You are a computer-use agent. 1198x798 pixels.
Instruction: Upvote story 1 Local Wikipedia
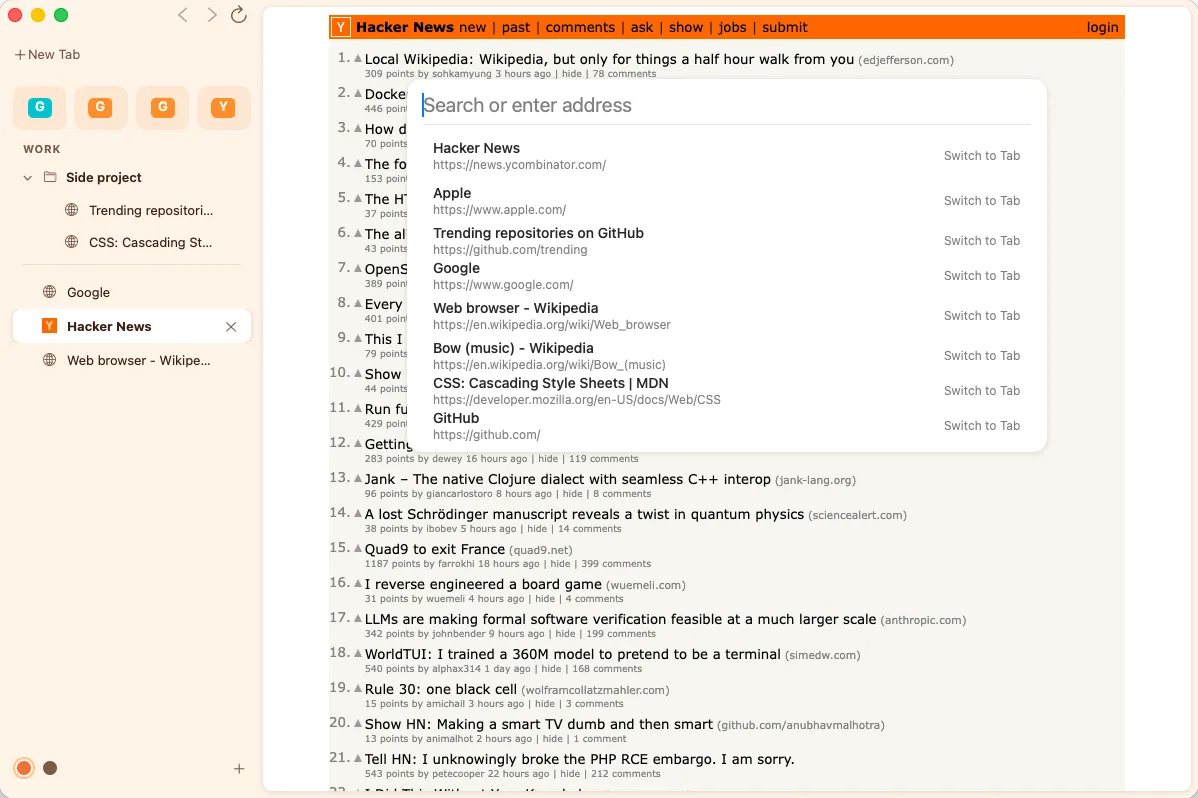click(358, 58)
